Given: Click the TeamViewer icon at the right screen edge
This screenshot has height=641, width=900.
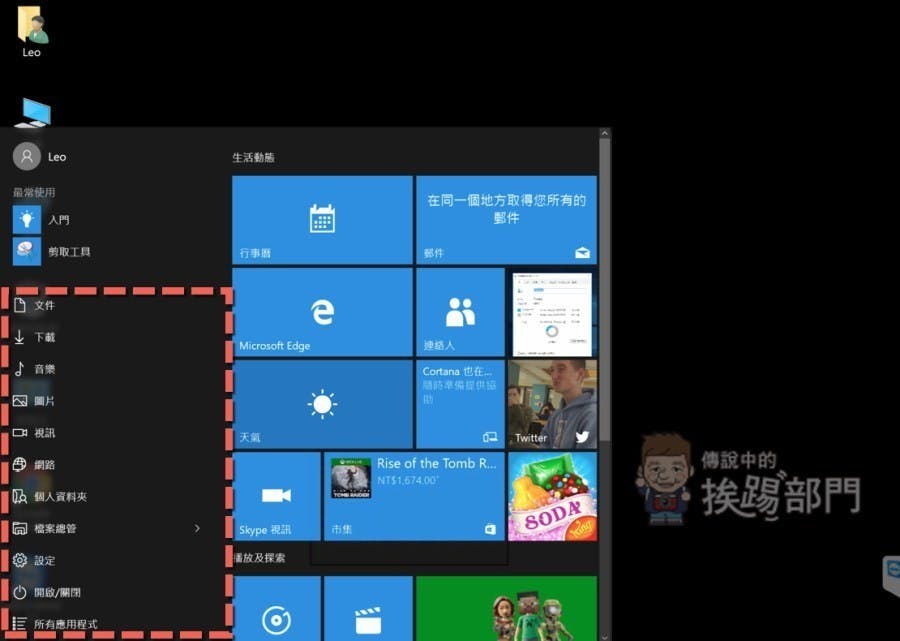Looking at the screenshot, I should tap(891, 575).
